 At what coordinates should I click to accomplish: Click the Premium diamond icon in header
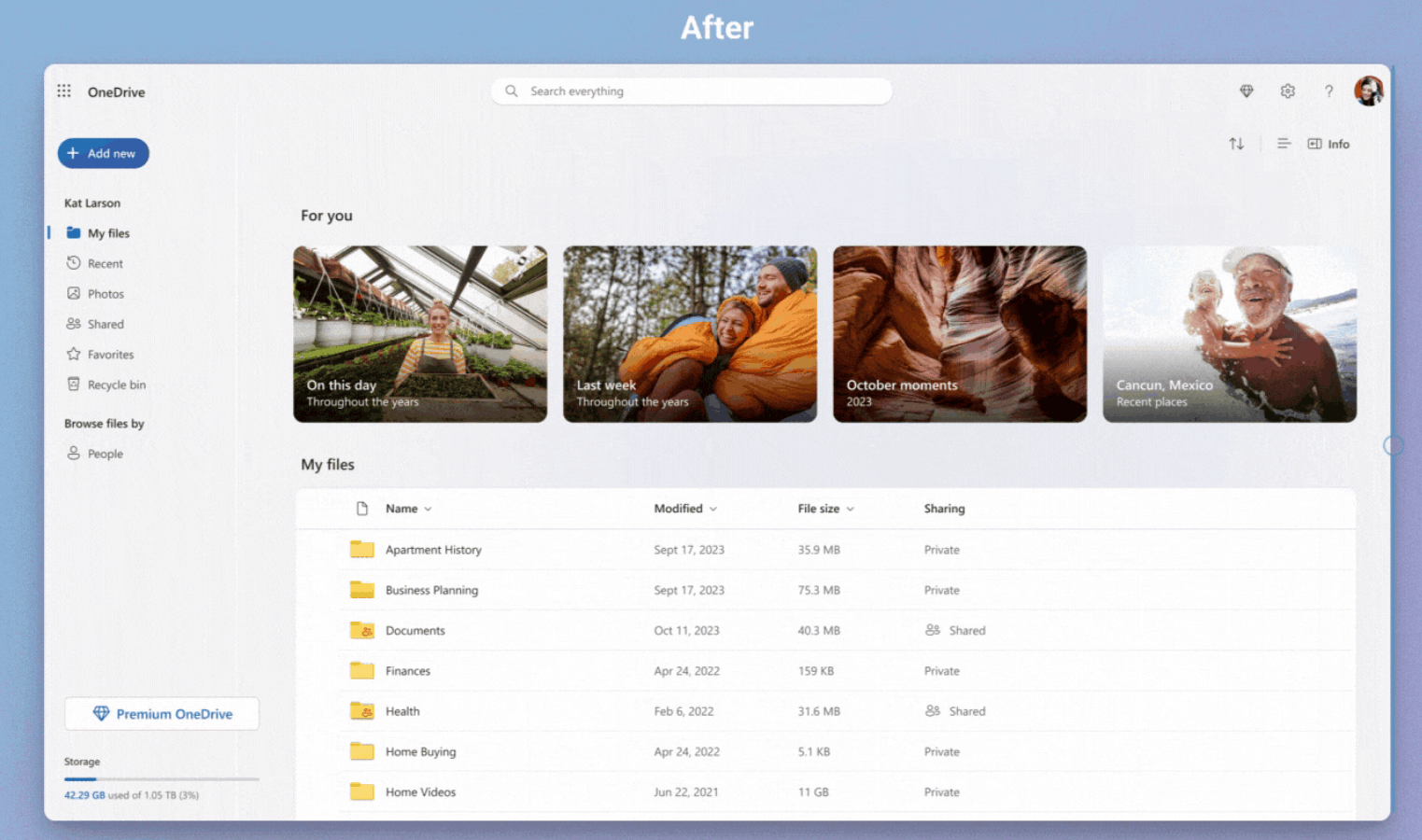click(x=1246, y=91)
